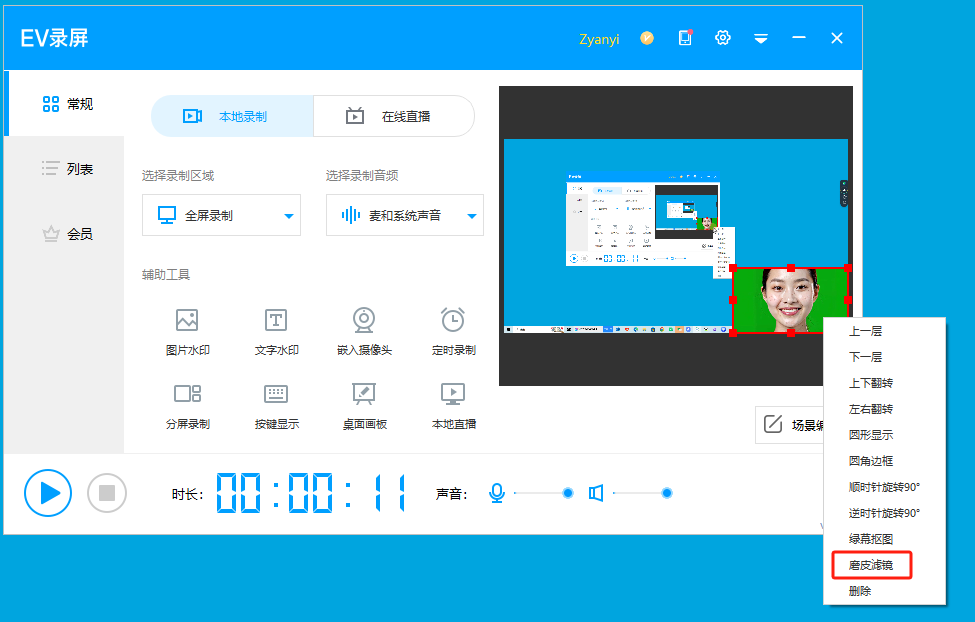This screenshot has width=975, height=622.
Task: Toggle the speaker icon for system sound
Action: coord(596,493)
